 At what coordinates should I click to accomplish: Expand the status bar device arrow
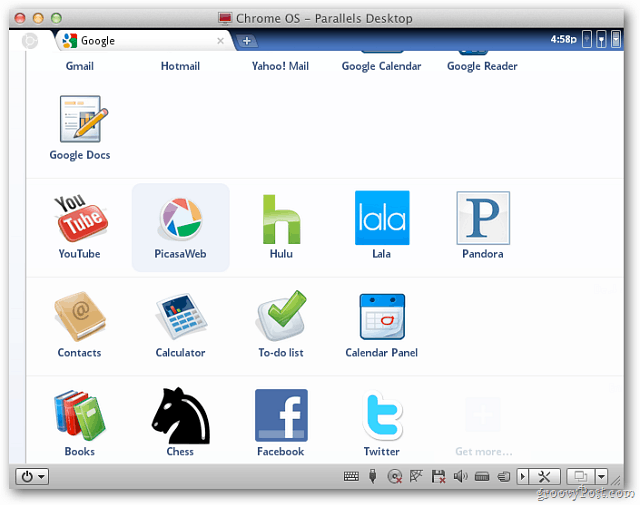pos(523,476)
